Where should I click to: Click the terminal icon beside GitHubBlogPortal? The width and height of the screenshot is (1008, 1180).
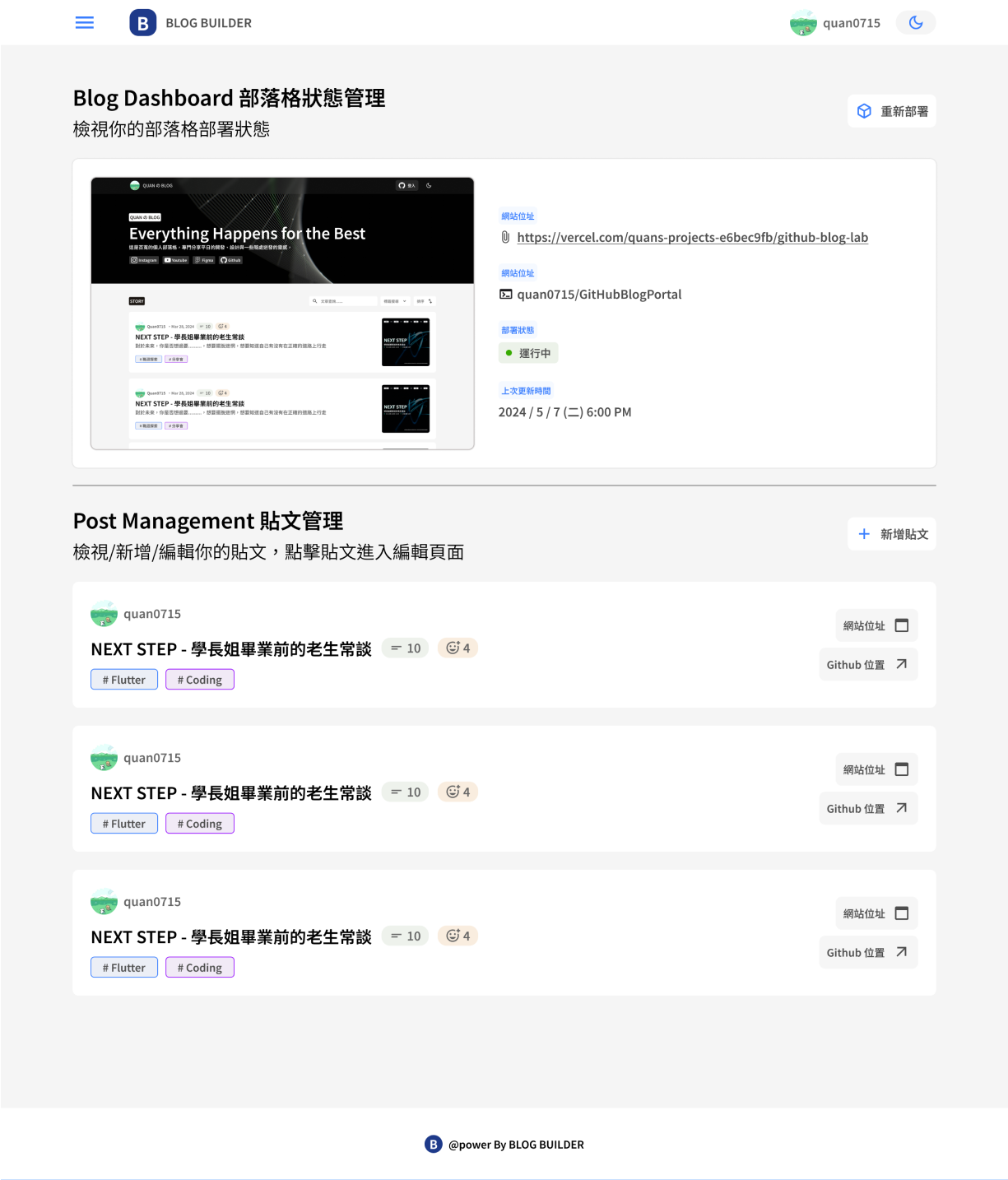tap(505, 294)
